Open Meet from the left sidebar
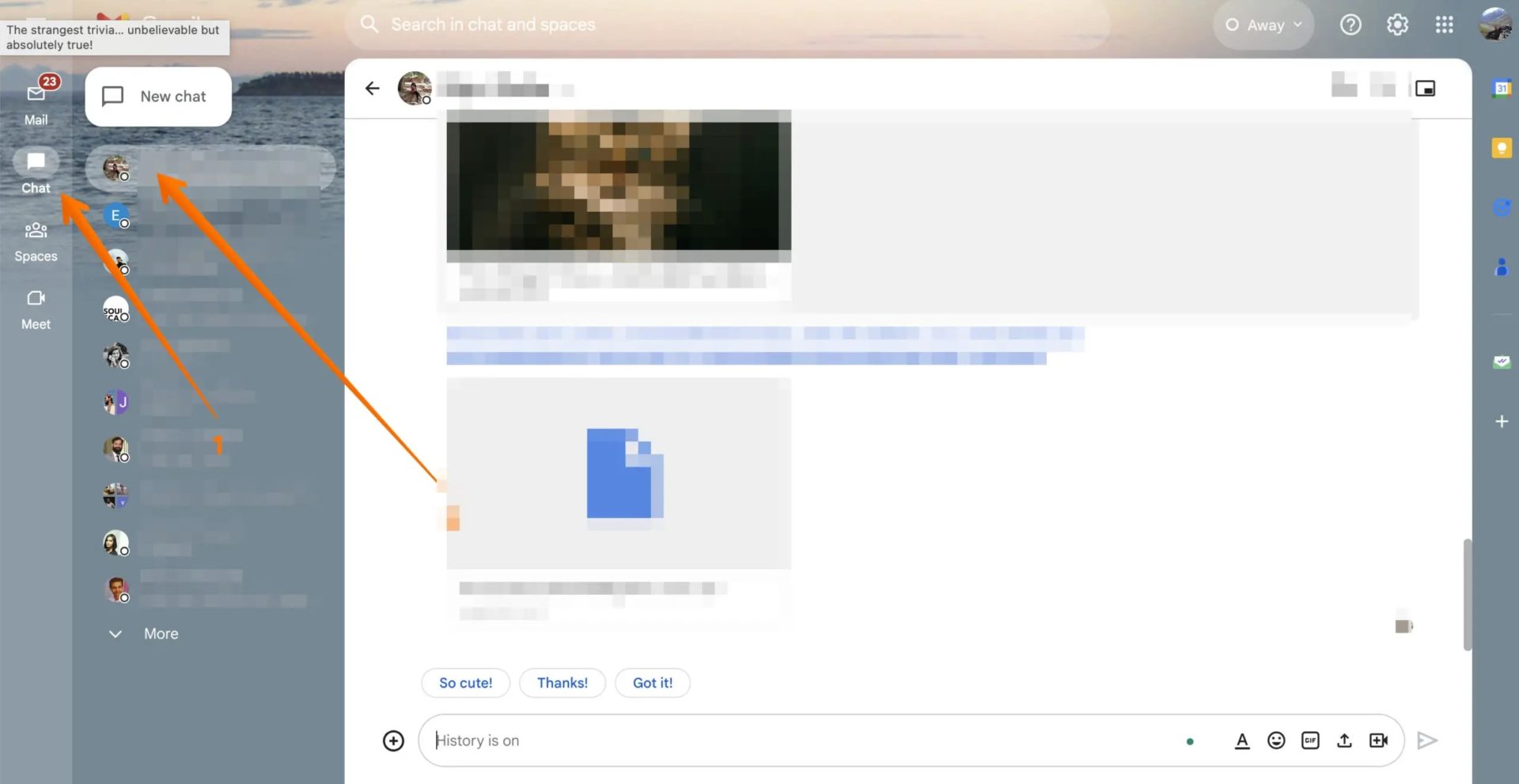This screenshot has height=784, width=1519. point(36,309)
